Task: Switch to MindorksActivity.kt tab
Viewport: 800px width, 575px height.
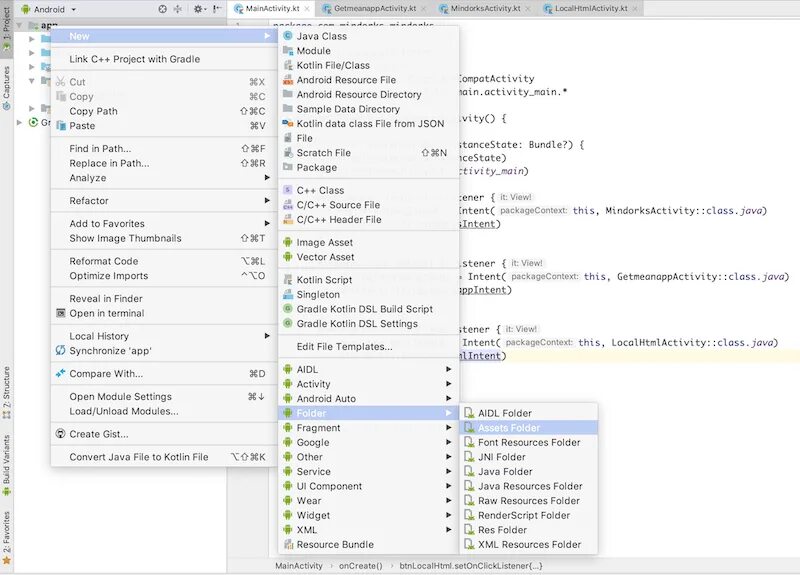Action: click(x=485, y=8)
